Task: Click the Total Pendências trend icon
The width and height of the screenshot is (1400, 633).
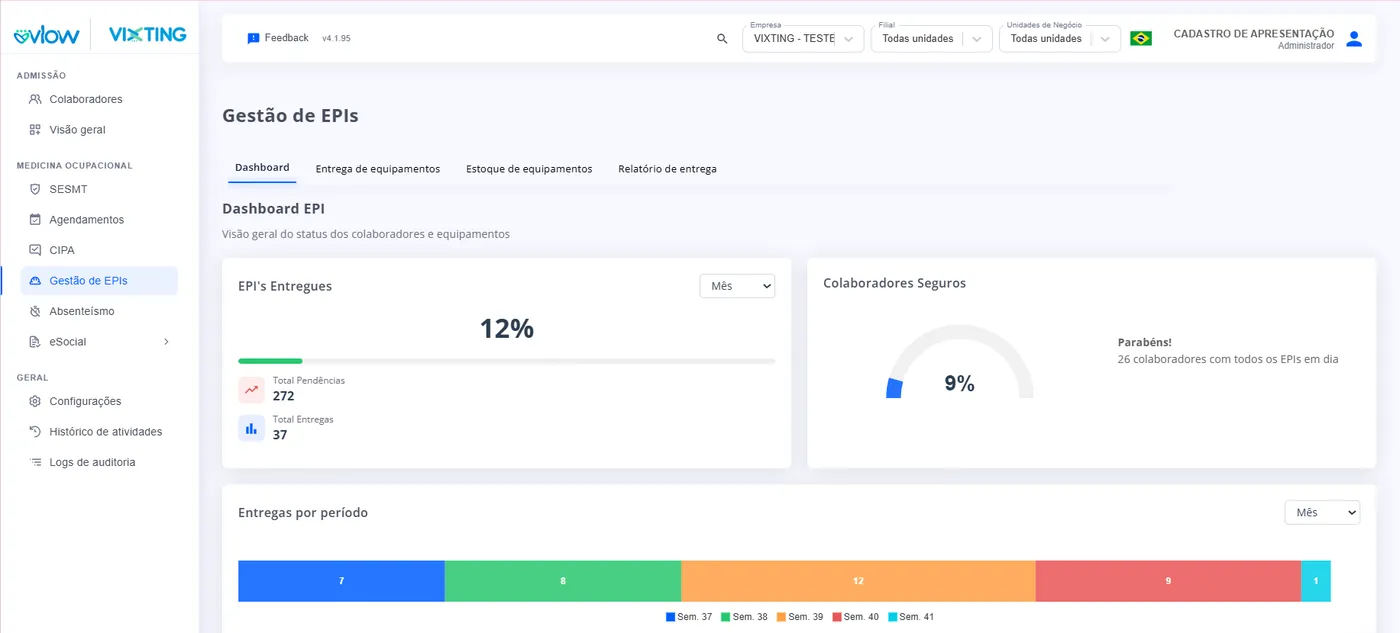Action: pos(251,390)
